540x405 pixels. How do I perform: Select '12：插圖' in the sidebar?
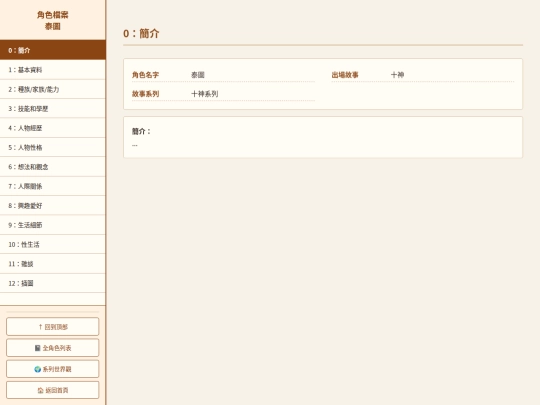(x=53, y=283)
